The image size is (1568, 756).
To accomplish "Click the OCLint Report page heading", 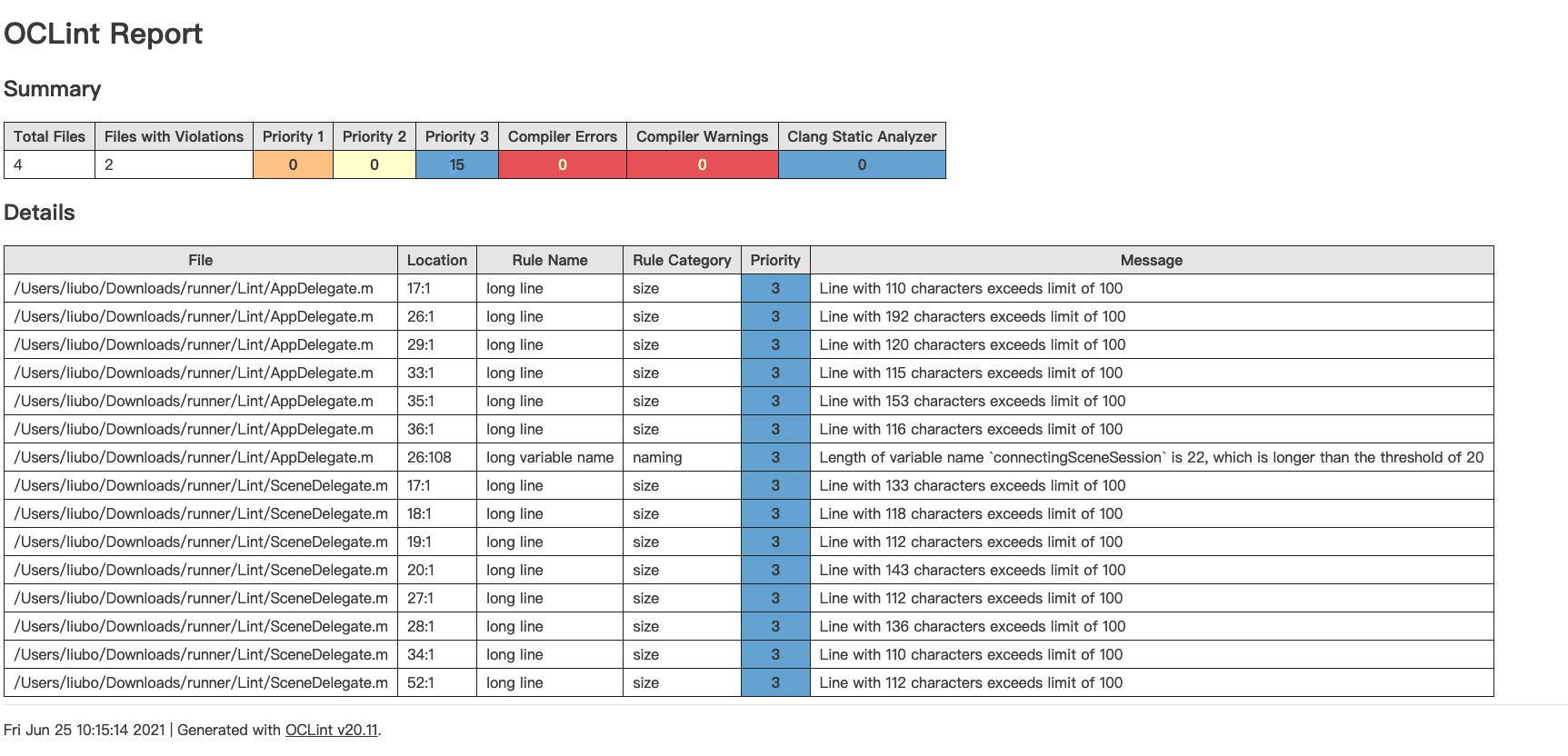I will (x=103, y=34).
